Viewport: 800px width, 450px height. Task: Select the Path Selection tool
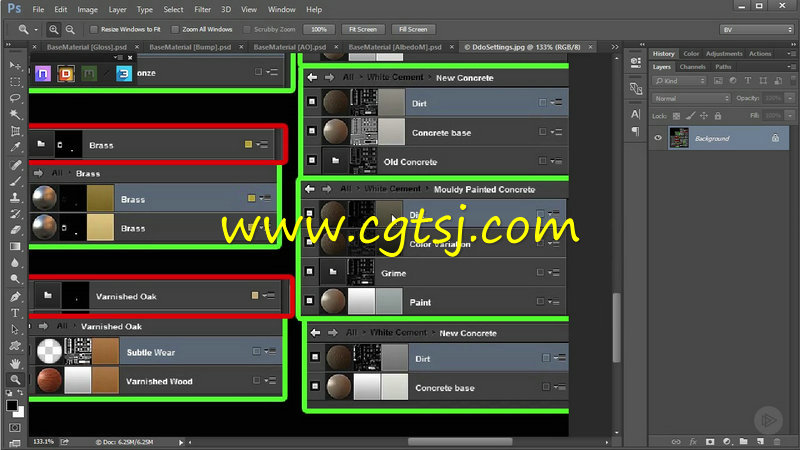(15, 329)
